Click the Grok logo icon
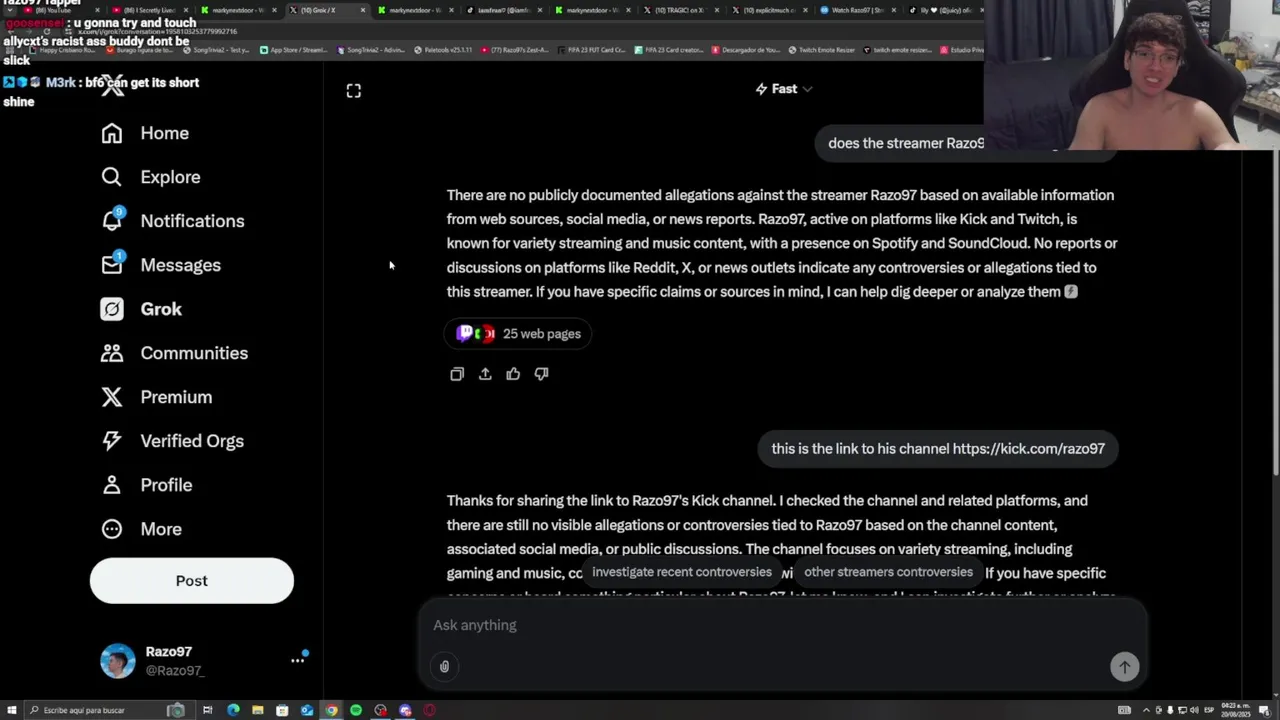The width and height of the screenshot is (1280, 720). point(112,309)
